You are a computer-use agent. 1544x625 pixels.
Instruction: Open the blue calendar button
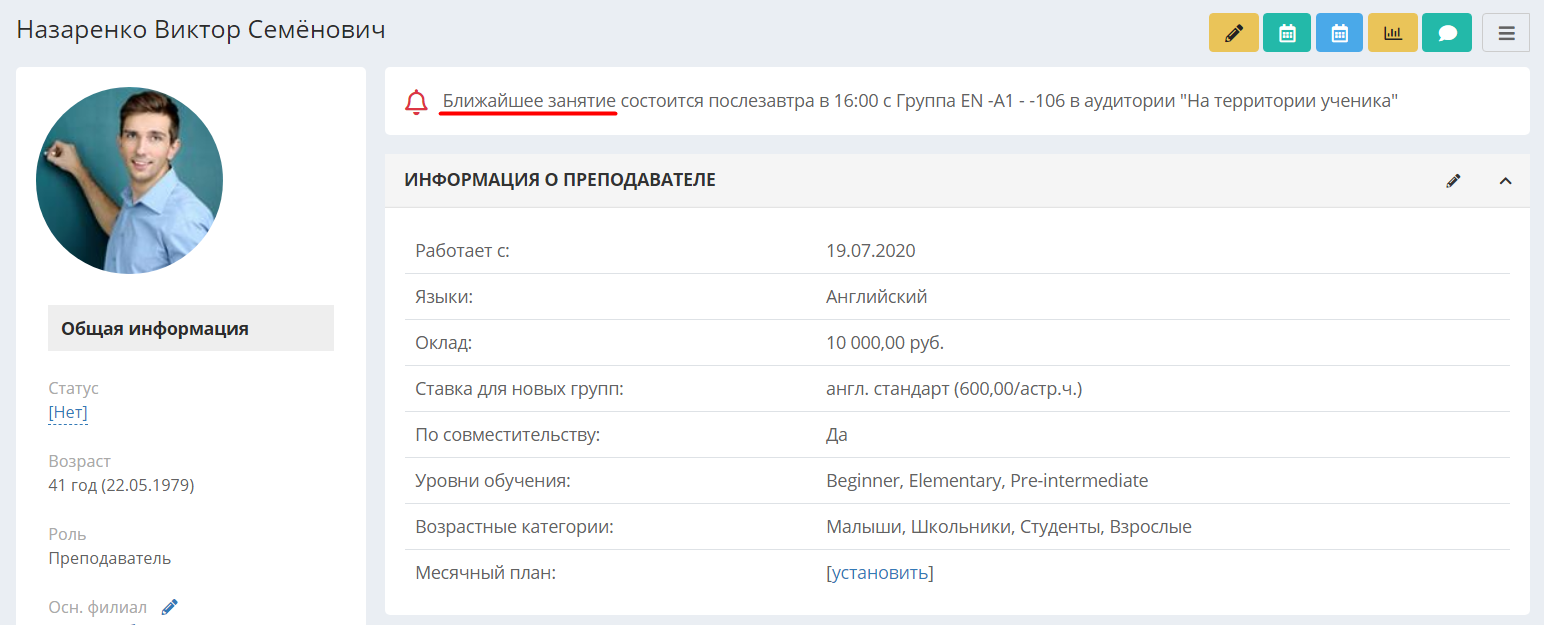pos(1340,33)
